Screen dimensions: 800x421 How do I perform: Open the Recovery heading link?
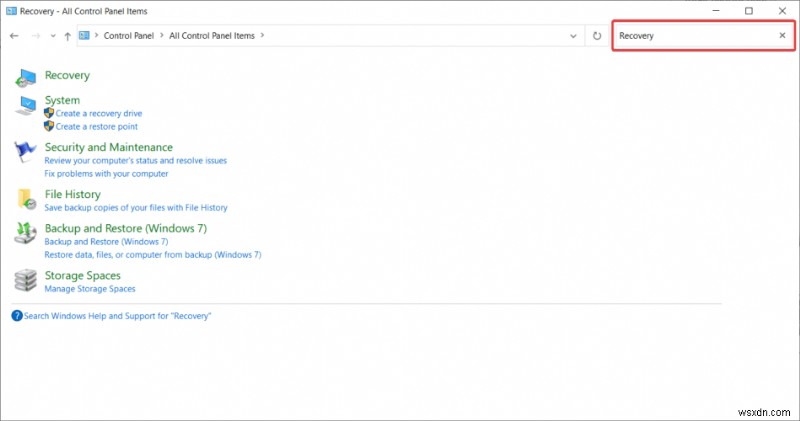coord(67,75)
